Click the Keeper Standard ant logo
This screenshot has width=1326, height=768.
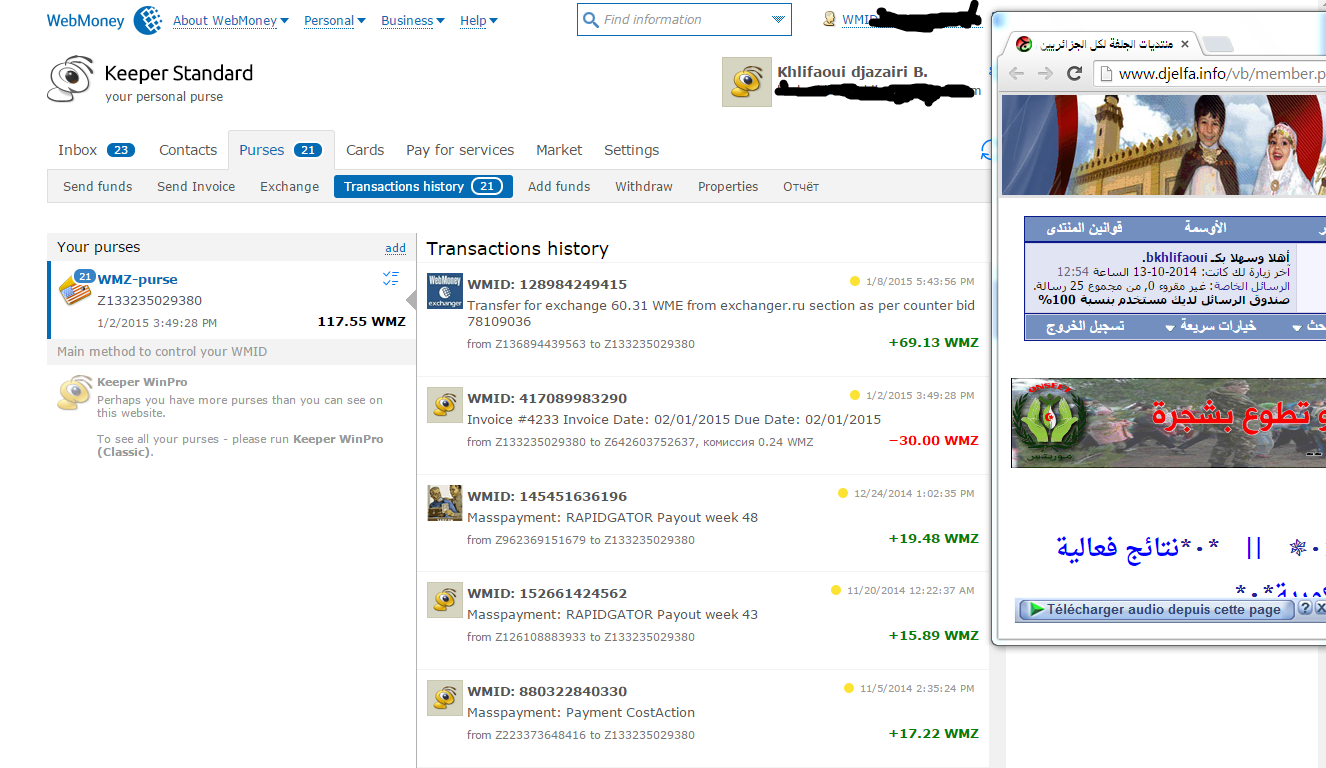coord(70,79)
